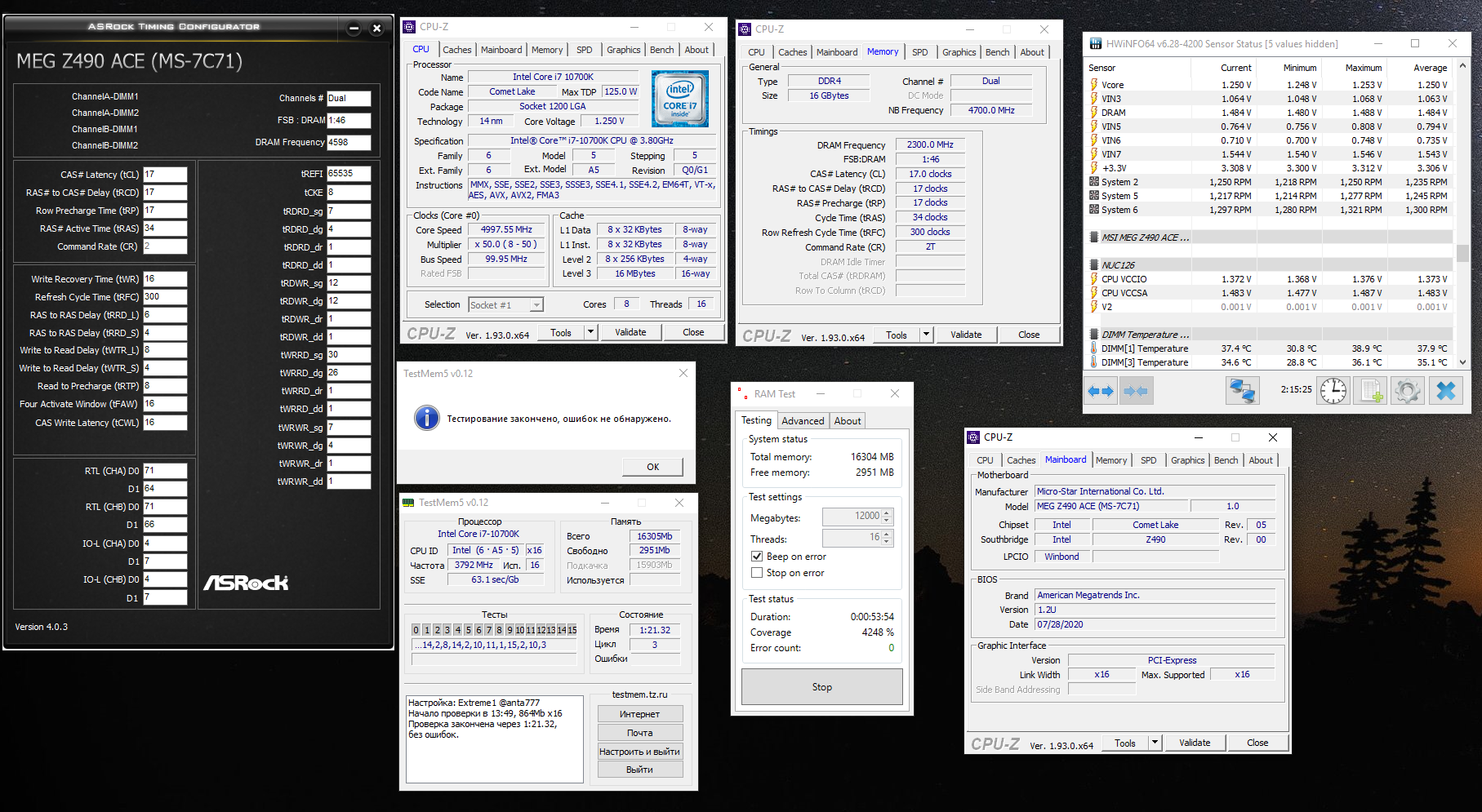Click HWiNFO expand columns arrows icon
The image size is (1482, 812).
coord(1101,392)
